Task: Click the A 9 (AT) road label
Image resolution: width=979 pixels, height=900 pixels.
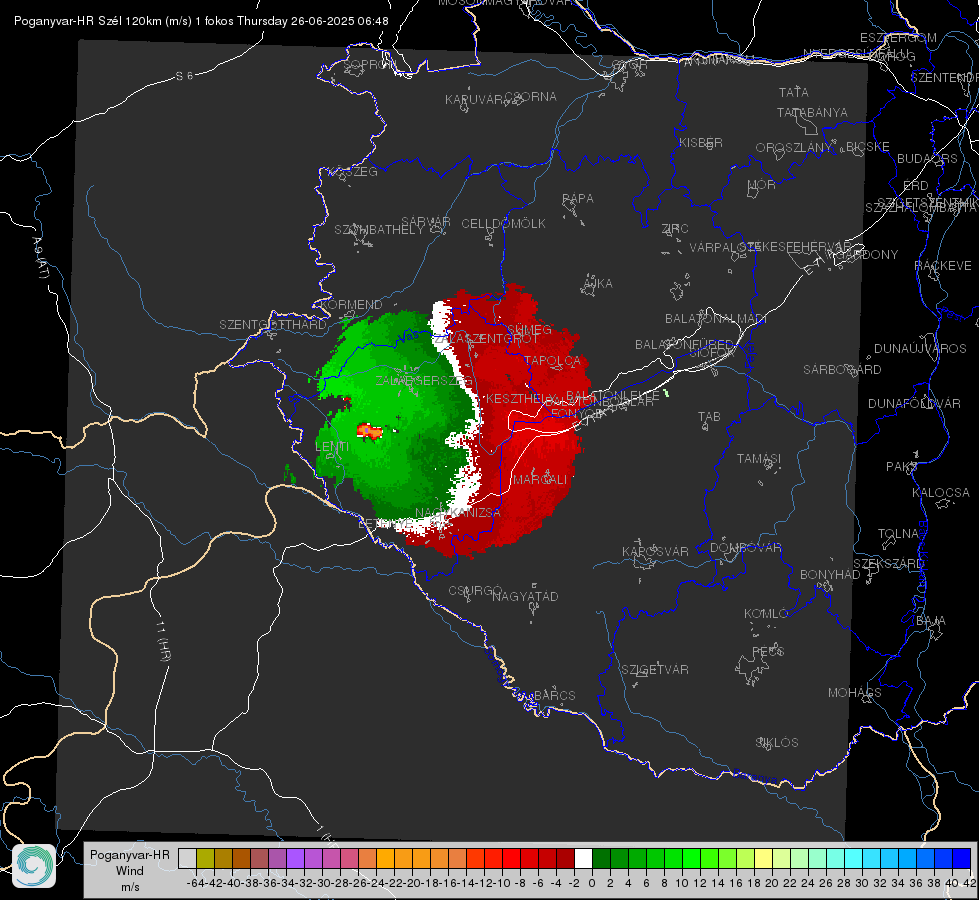Action: [39, 258]
